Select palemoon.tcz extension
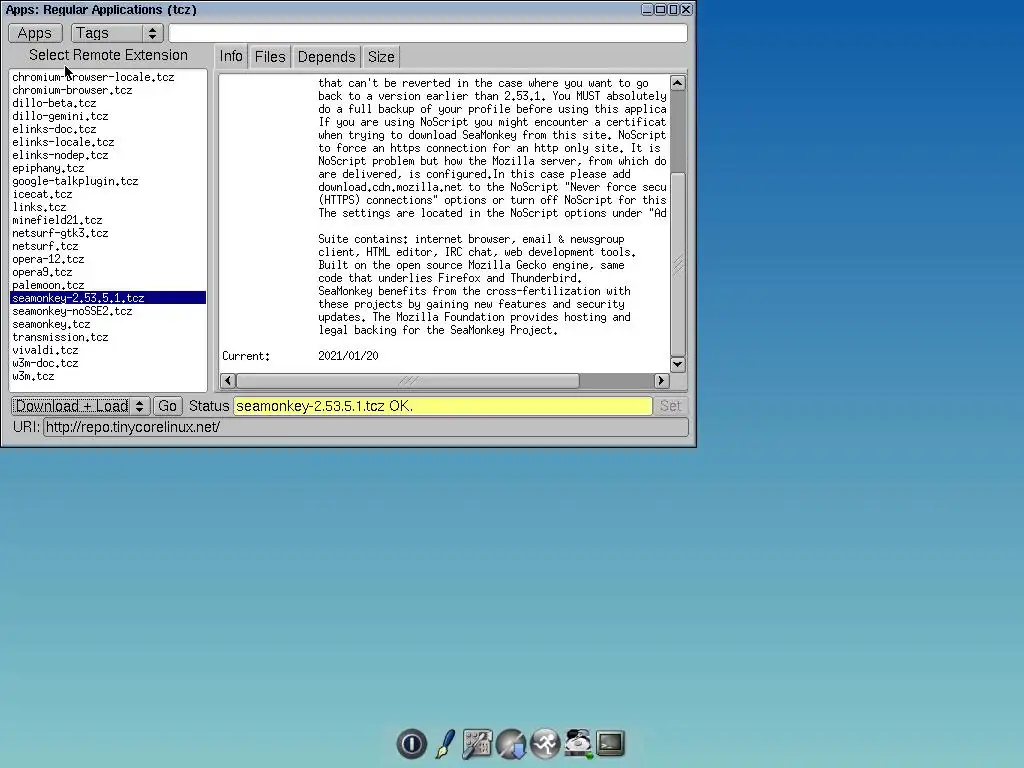 (x=108, y=285)
